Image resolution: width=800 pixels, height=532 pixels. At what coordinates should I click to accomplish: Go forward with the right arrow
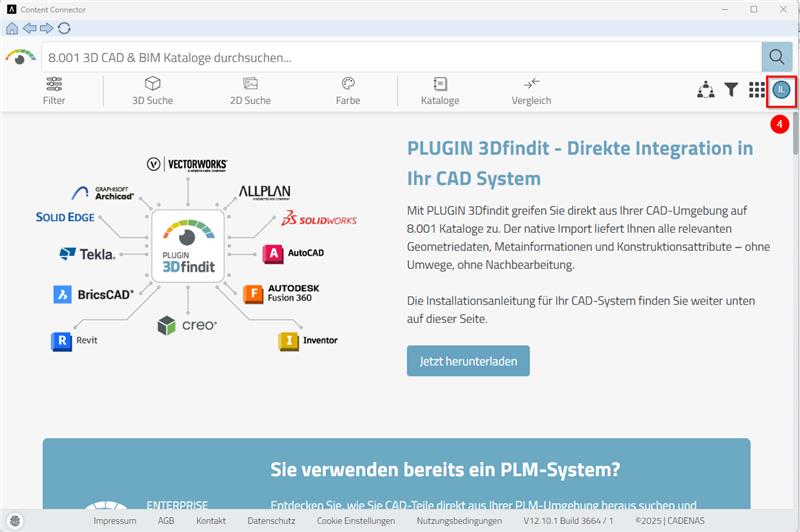(46, 28)
